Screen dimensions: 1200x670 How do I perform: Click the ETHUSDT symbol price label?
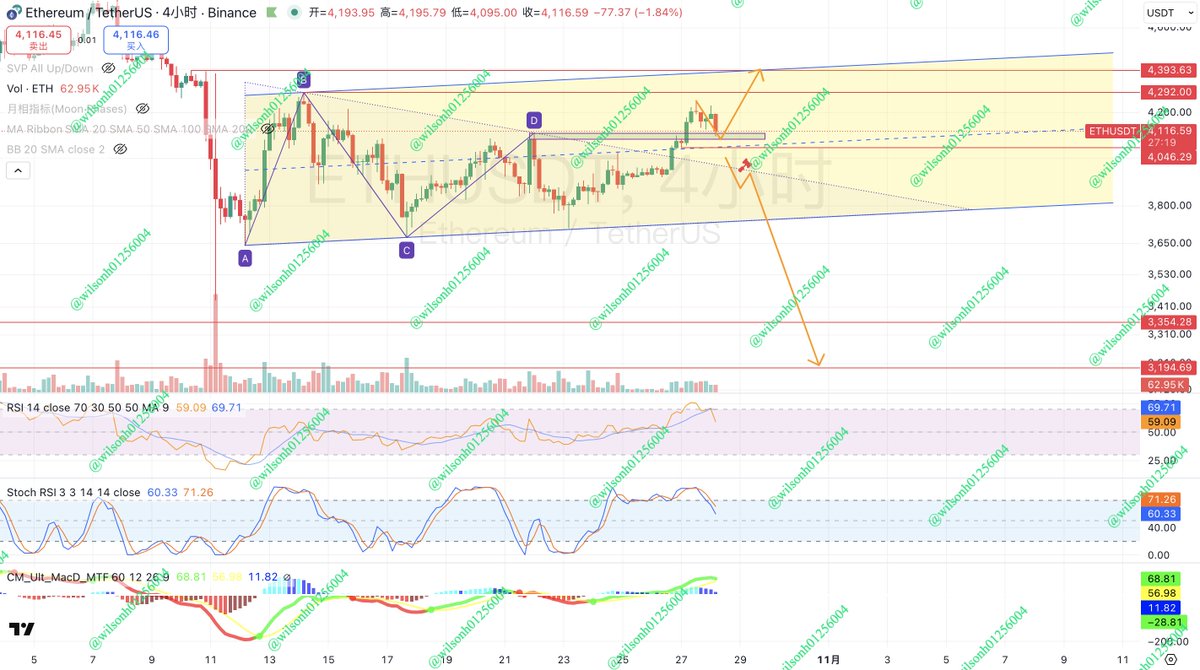[x=1113, y=130]
